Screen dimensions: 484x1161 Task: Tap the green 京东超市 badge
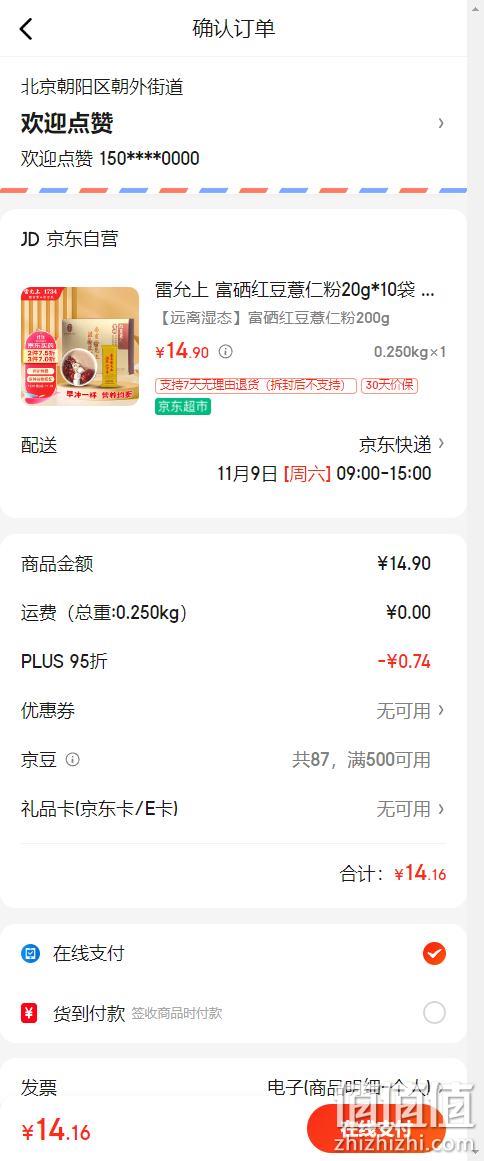(x=183, y=406)
